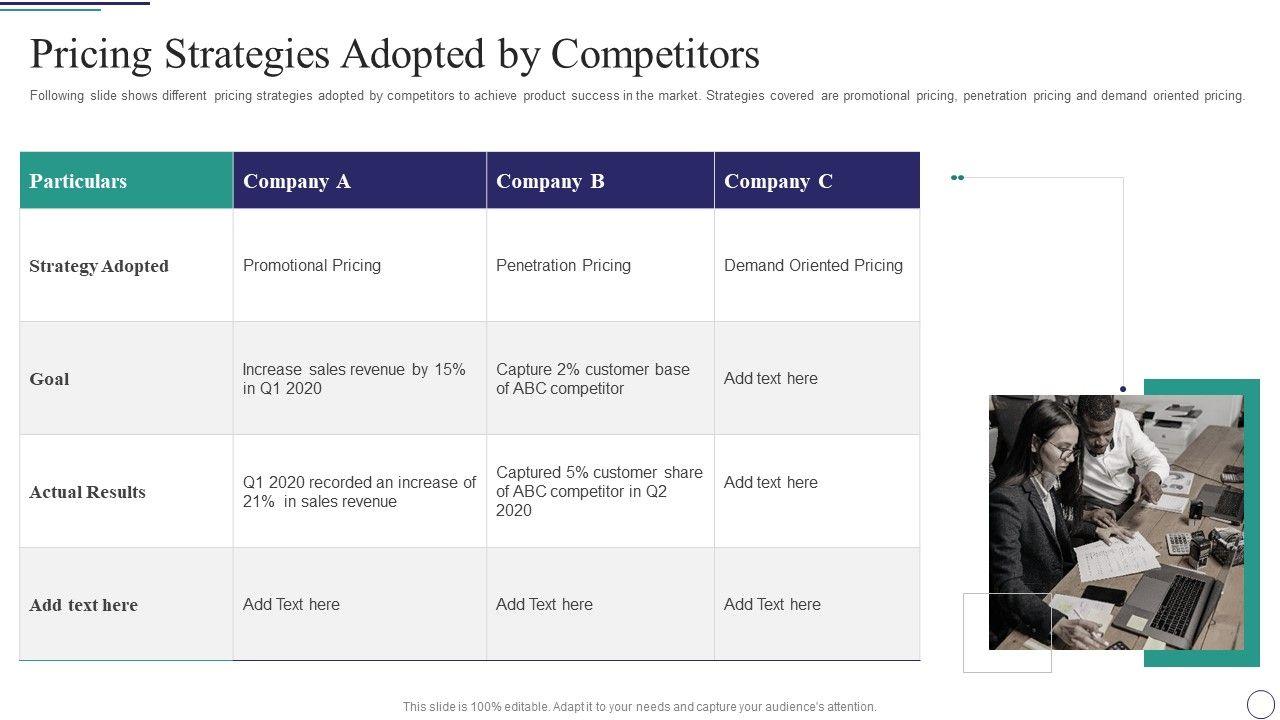Image resolution: width=1280 pixels, height=720 pixels.
Task: Click the 'Particulars' teal header cell
Action: pos(126,181)
